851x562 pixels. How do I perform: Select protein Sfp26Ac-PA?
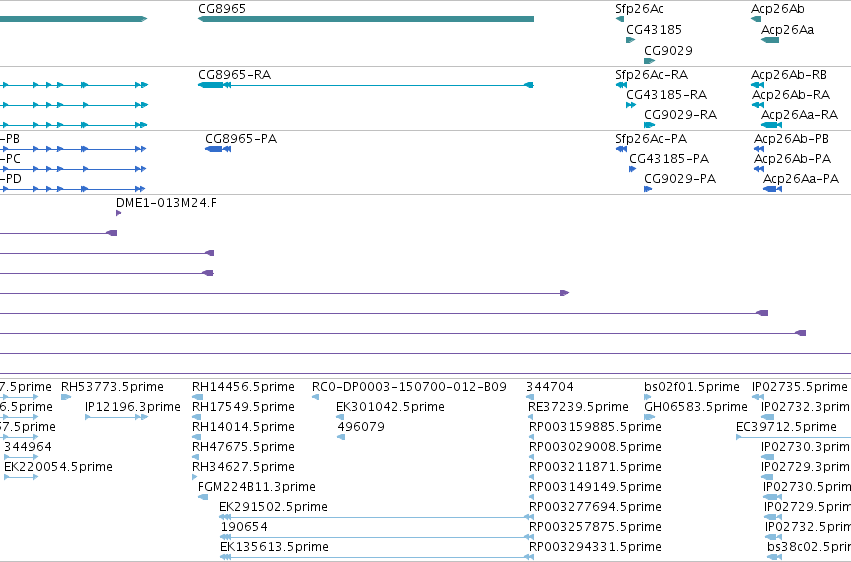(x=621, y=149)
